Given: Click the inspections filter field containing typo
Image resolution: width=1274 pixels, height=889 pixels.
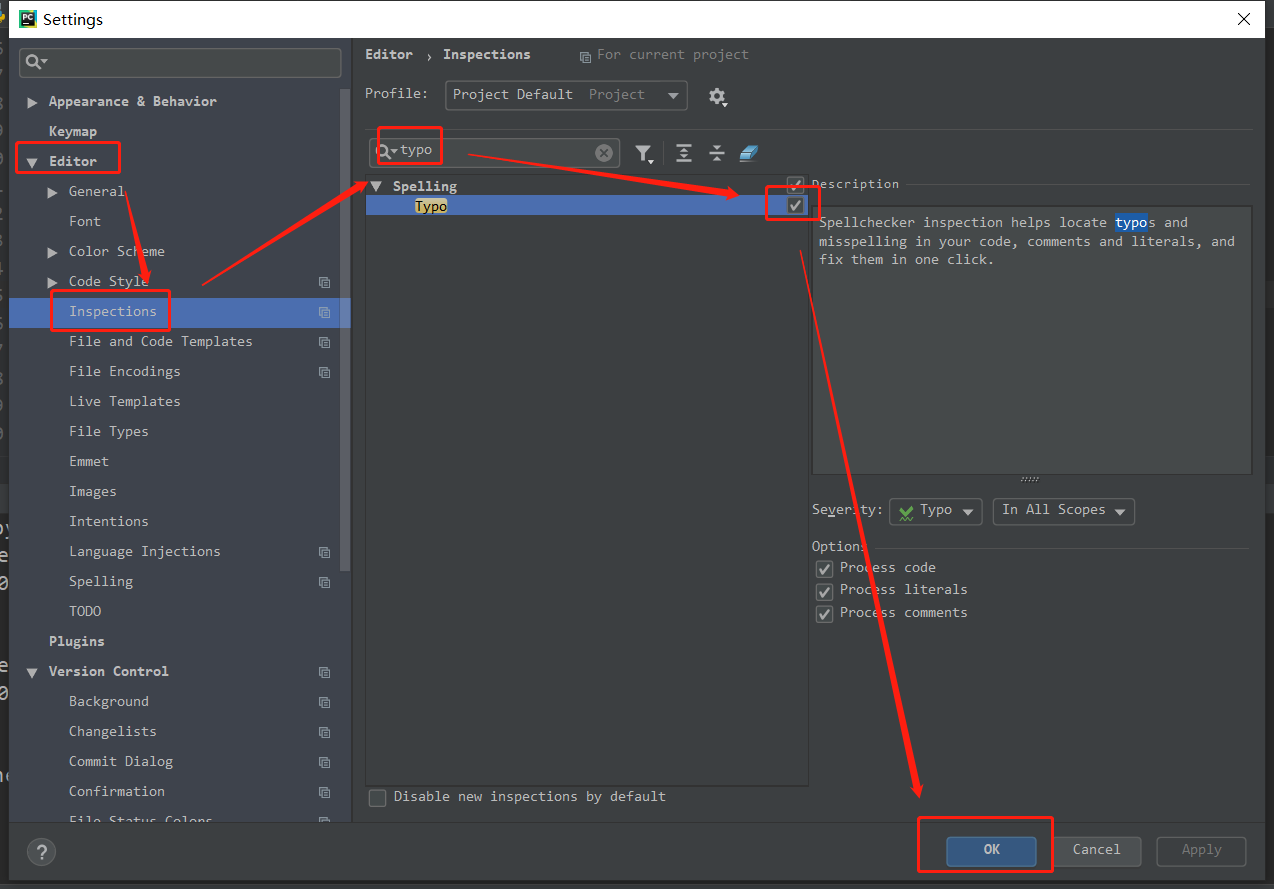Looking at the screenshot, I should (494, 152).
